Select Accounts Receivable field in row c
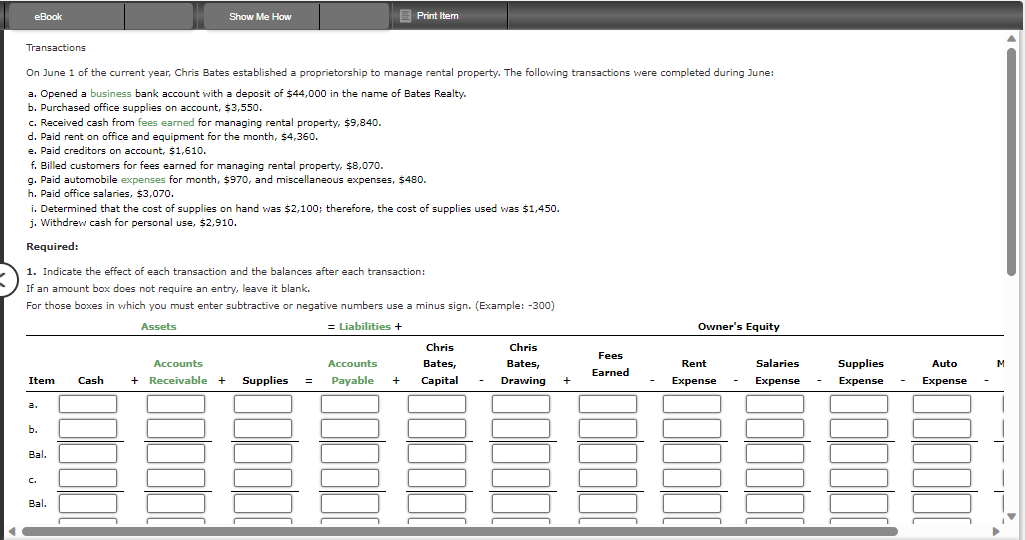Image resolution: width=1025 pixels, height=540 pixels. (x=176, y=479)
